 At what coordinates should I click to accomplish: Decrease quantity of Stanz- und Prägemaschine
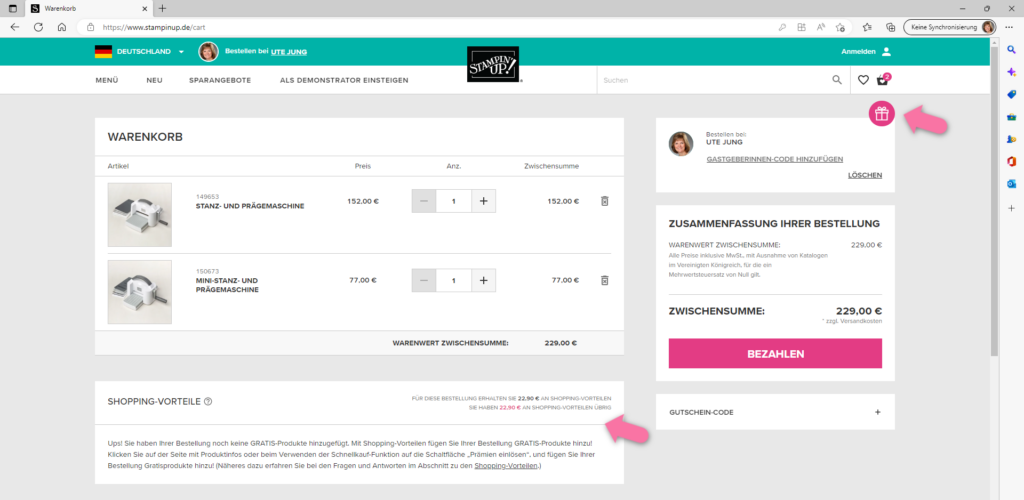point(424,201)
